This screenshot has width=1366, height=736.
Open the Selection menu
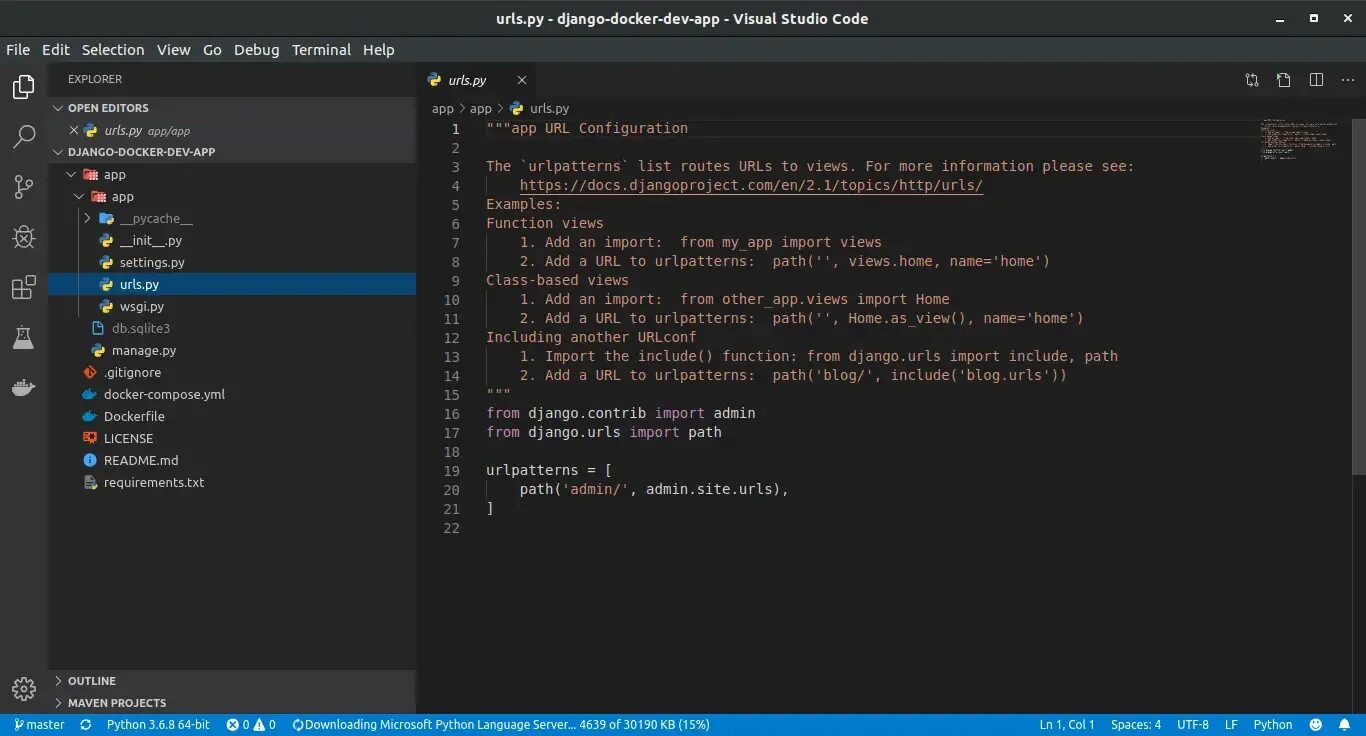[113, 50]
